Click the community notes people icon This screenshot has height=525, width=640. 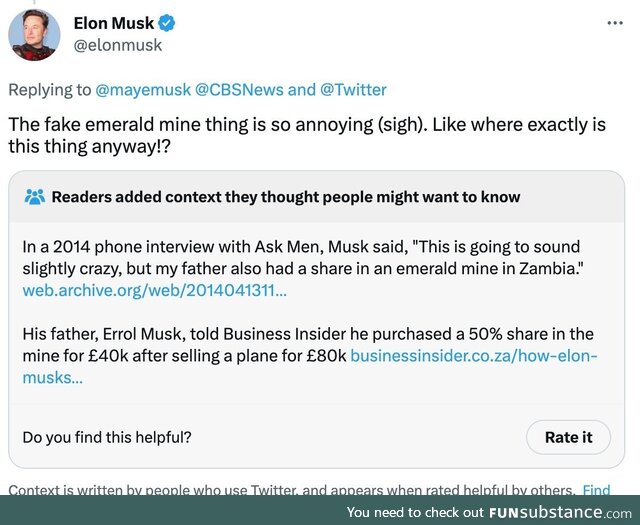pos(35,196)
